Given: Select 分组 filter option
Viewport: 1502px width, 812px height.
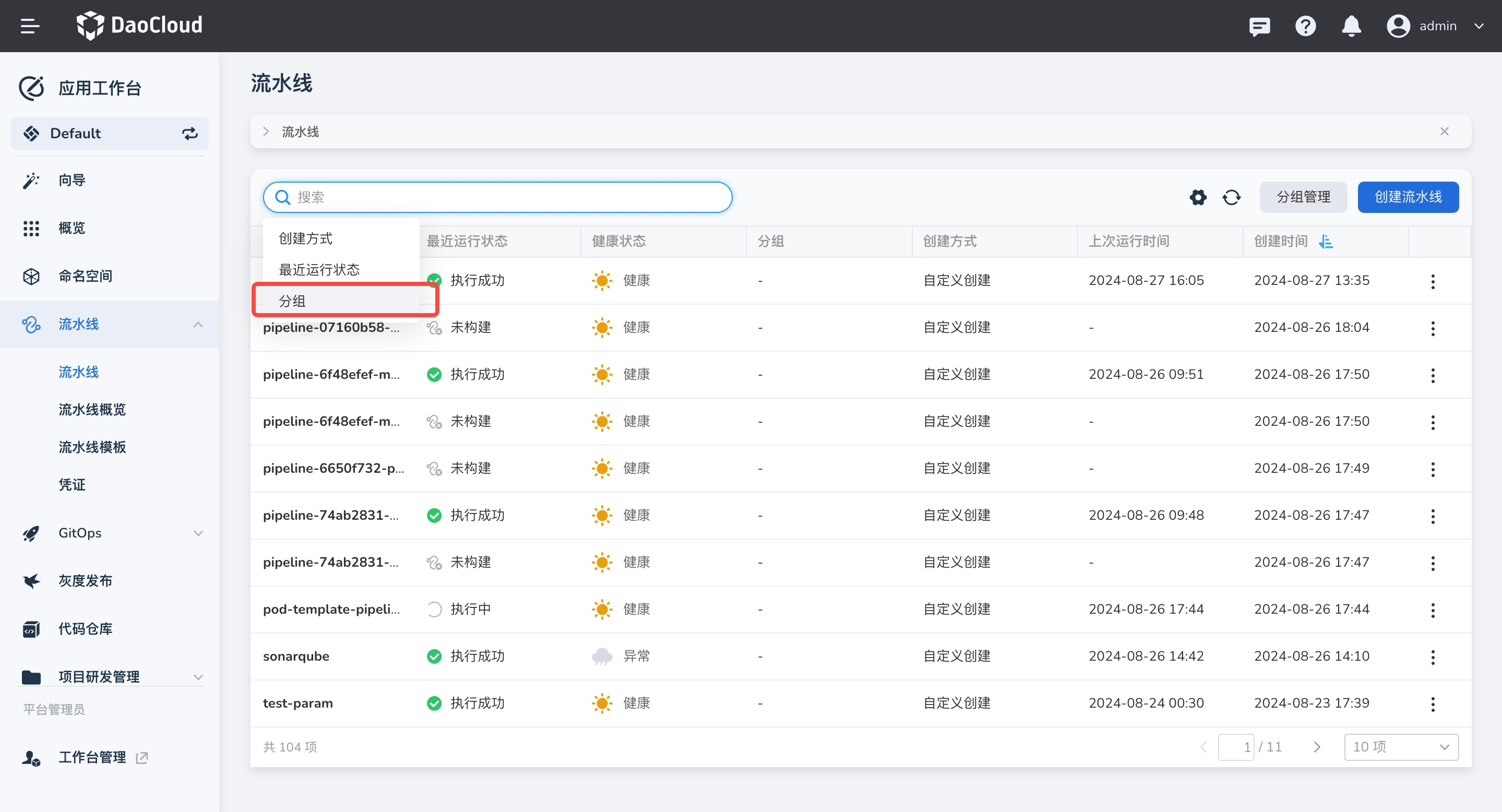Looking at the screenshot, I should 293,301.
